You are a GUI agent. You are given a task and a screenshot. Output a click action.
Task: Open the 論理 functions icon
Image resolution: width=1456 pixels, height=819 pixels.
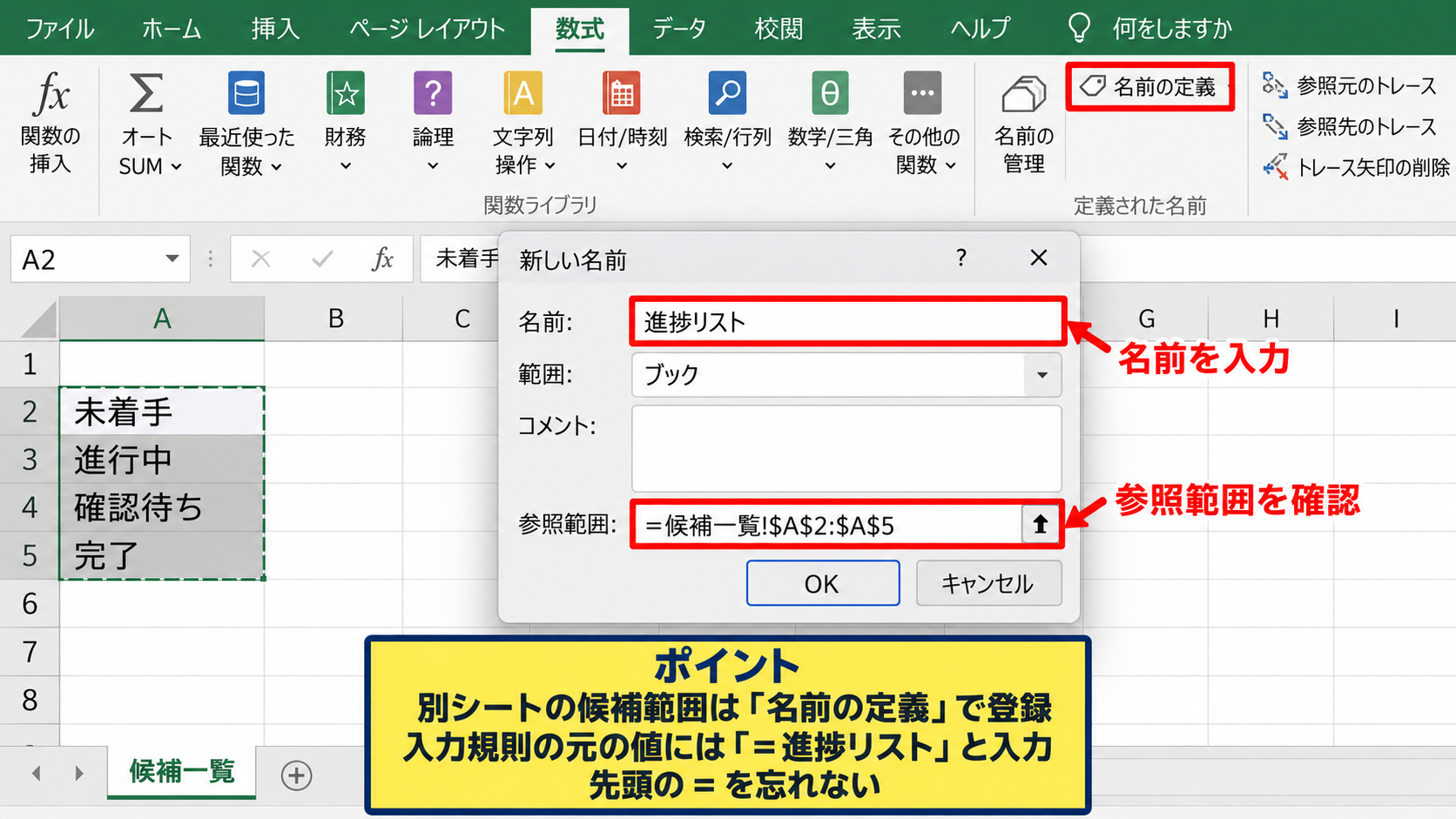point(433,93)
